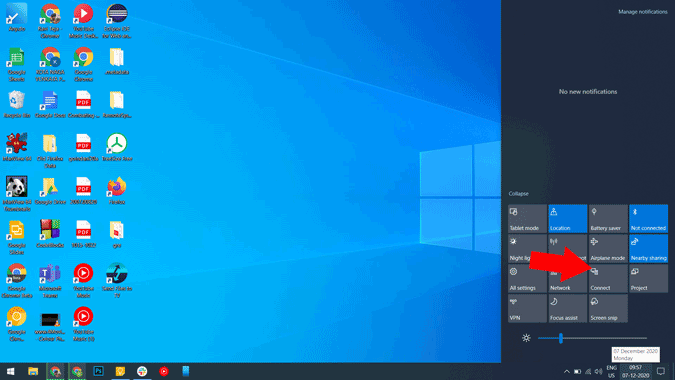The image size is (675, 380).
Task: Enable Battery saver tile
Action: click(x=608, y=219)
